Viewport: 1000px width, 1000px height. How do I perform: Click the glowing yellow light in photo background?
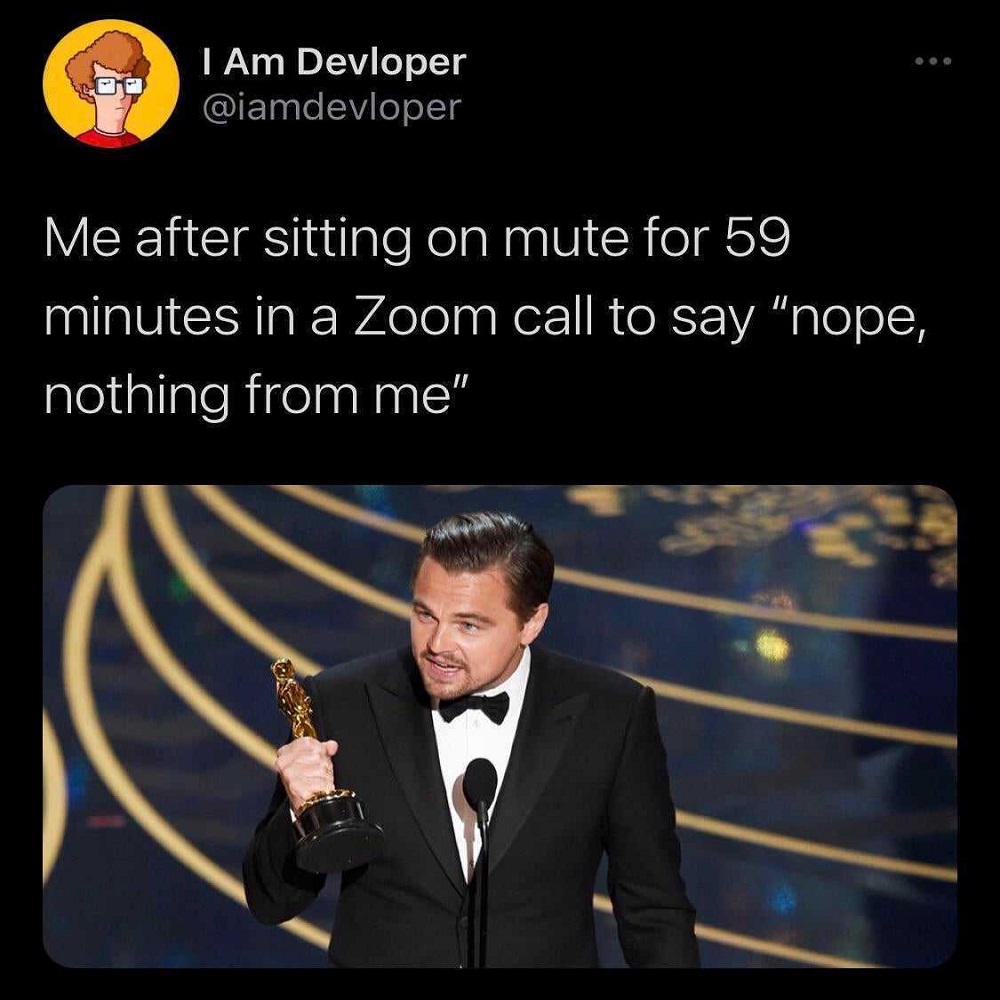click(772, 645)
